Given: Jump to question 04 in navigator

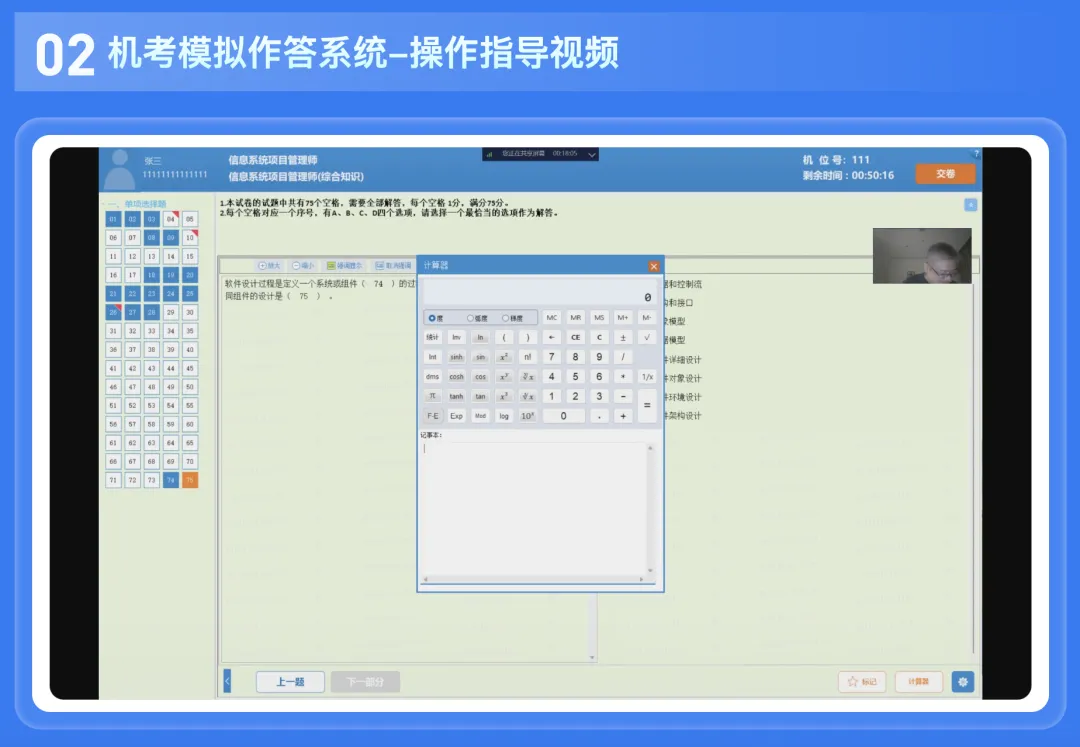Looking at the screenshot, I should tap(171, 219).
